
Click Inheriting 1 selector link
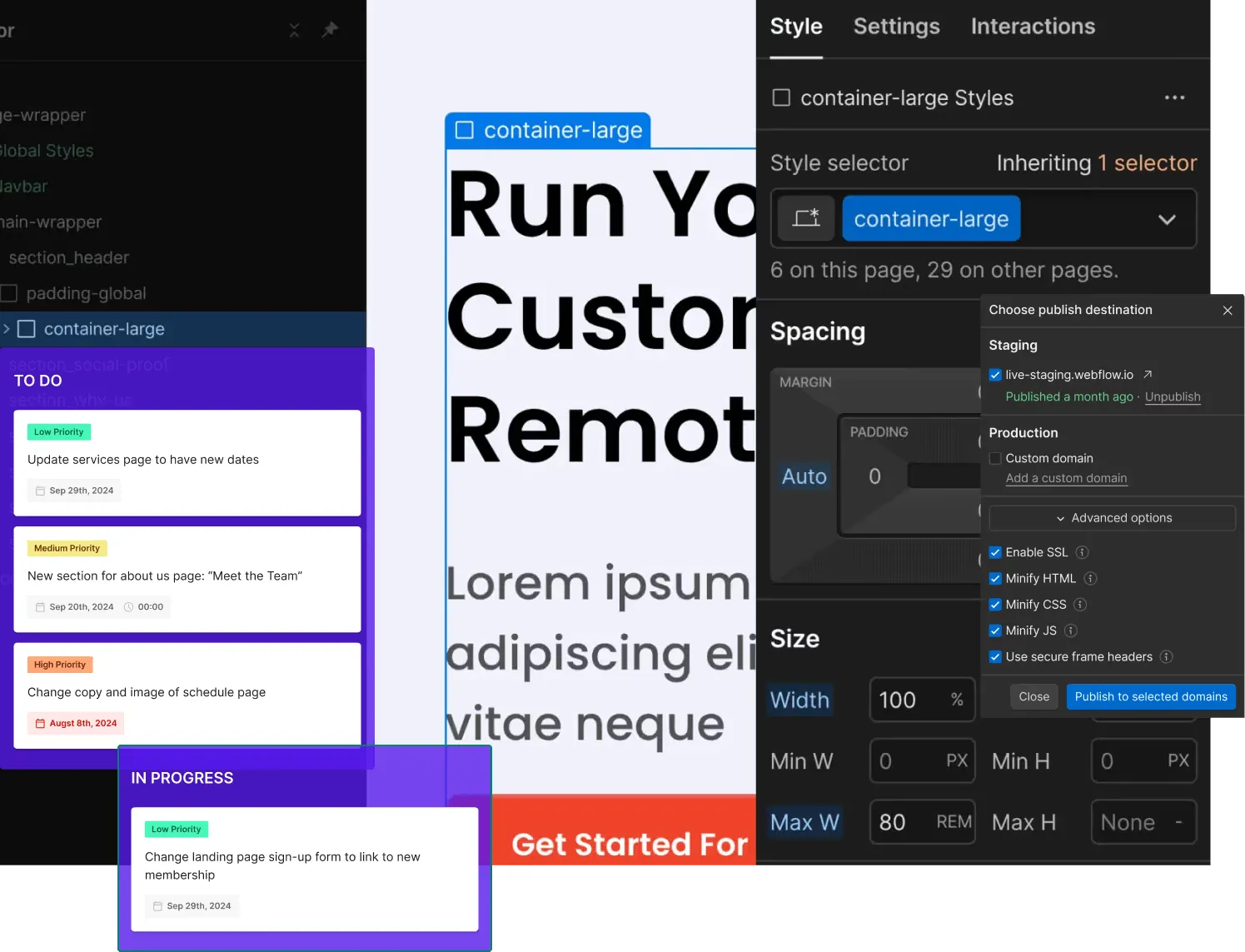tap(1097, 162)
